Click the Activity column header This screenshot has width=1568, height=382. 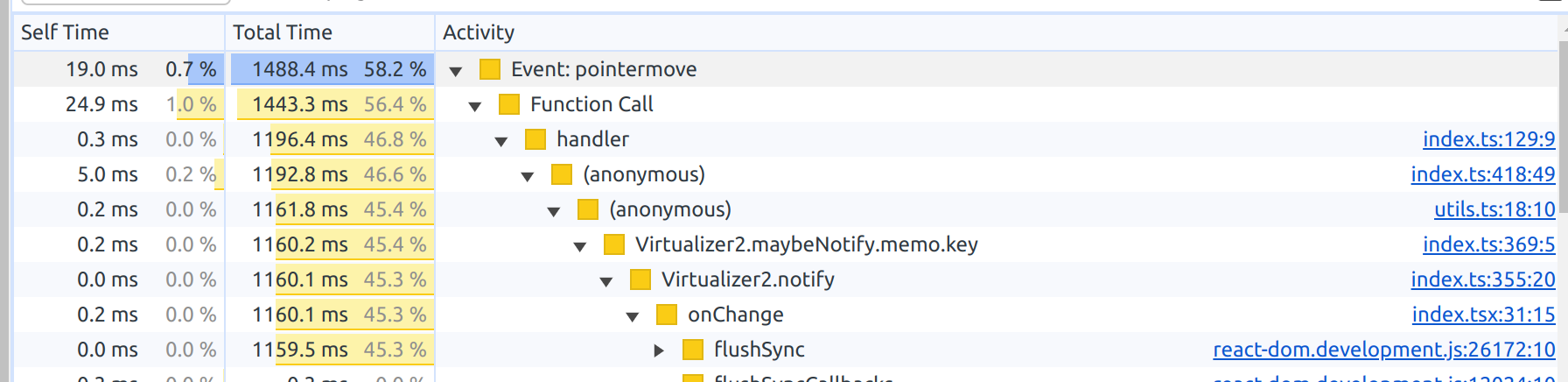996,32
